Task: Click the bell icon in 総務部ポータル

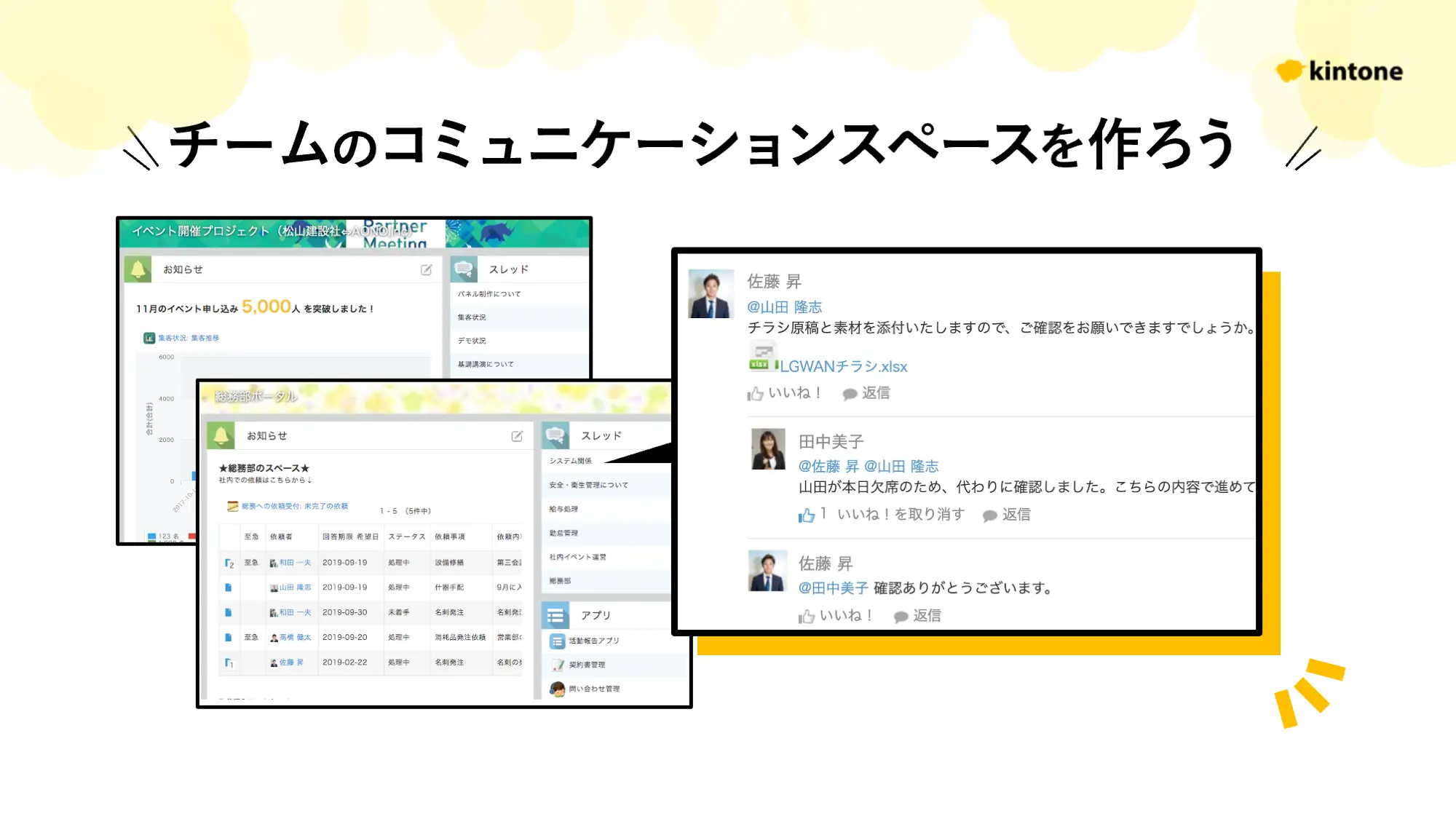Action: 221,436
